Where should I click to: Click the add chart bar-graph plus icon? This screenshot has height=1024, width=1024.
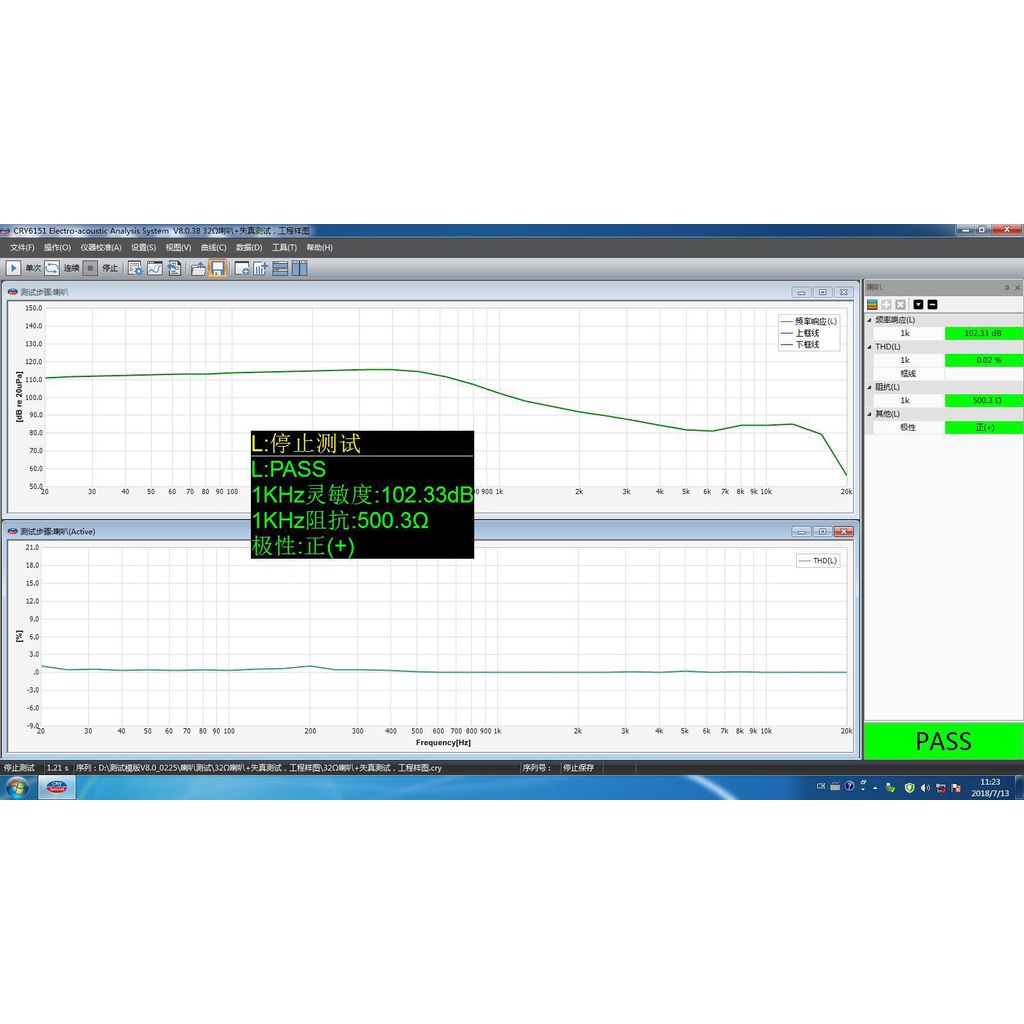point(261,268)
